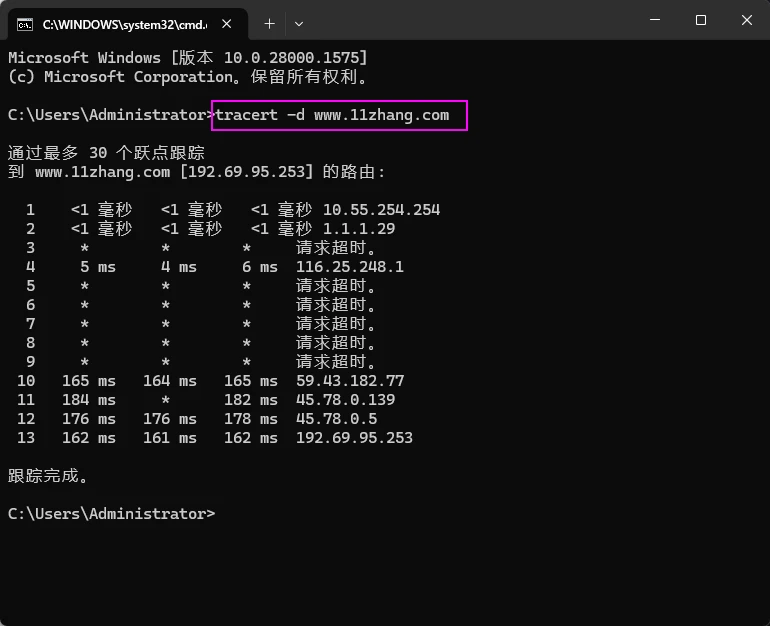Click hop 4 address 116.25.248.1
Screen dimensions: 770x626
[x=350, y=267]
